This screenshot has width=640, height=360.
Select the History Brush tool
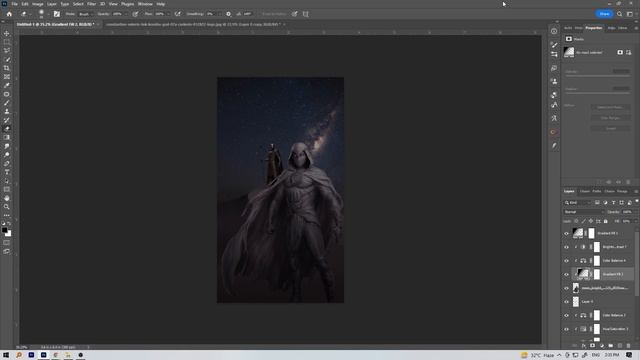7,120
